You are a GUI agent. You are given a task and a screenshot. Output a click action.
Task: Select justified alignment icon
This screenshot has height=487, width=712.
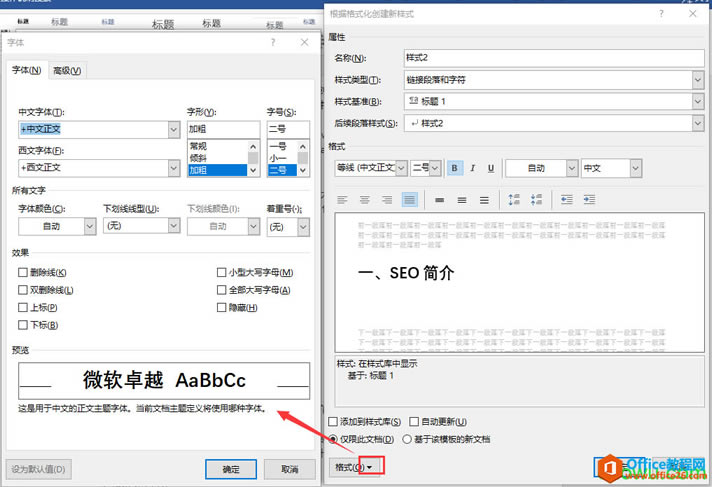point(410,199)
